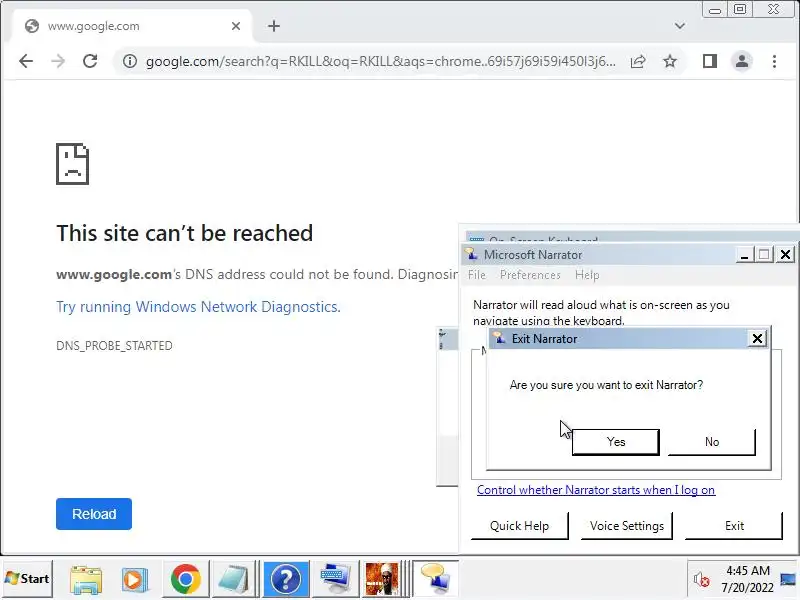Image resolution: width=800 pixels, height=600 pixels.
Task: Open Preferences menu in Microsoft Narrator
Action: pos(530,275)
